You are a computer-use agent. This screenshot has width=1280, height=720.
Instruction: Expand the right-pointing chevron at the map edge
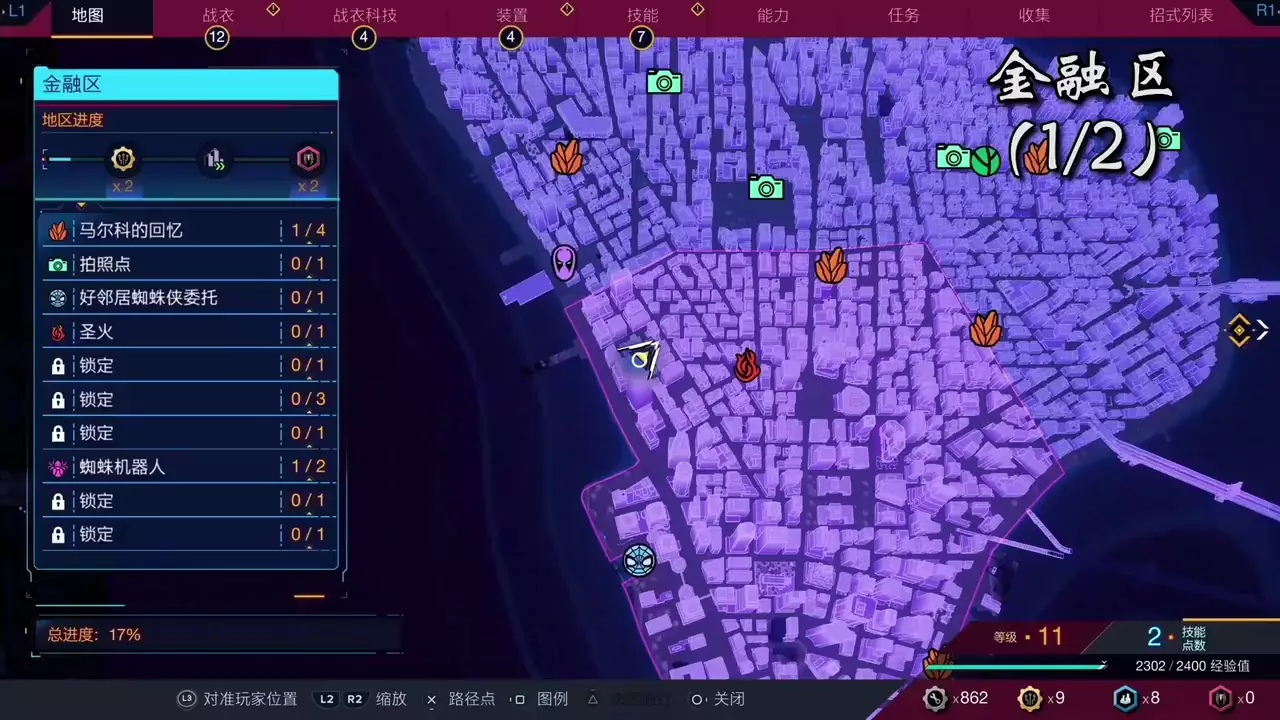click(x=1264, y=329)
